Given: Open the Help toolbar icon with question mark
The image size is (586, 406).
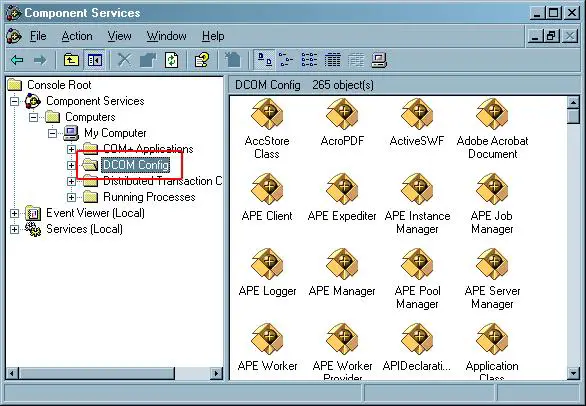Looking at the screenshot, I should [x=202, y=60].
